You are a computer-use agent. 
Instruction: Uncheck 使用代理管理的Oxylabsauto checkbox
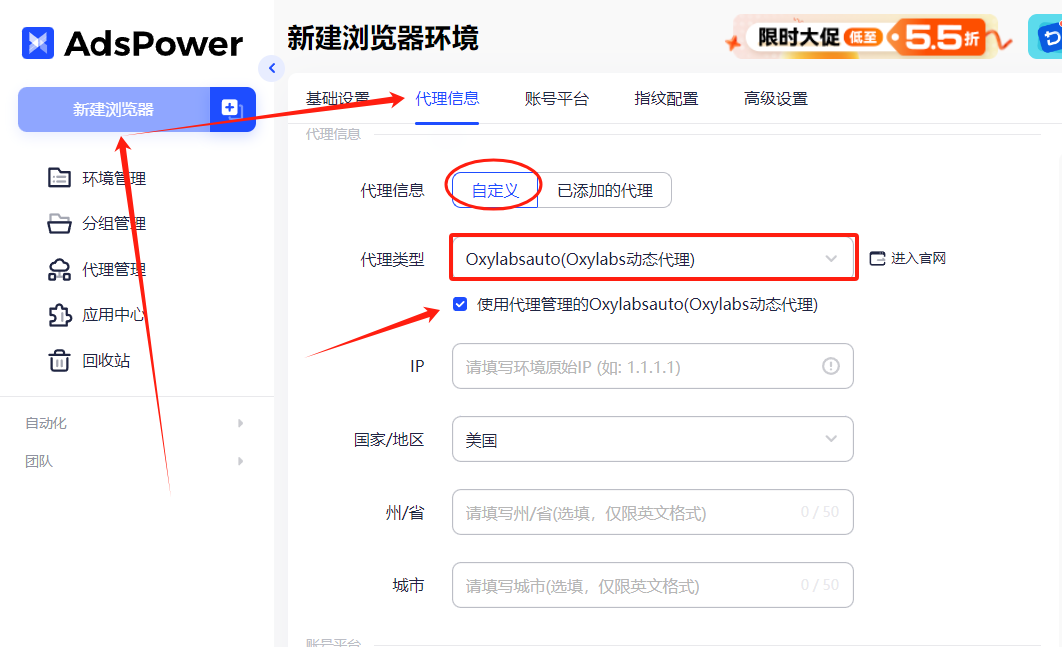click(460, 304)
